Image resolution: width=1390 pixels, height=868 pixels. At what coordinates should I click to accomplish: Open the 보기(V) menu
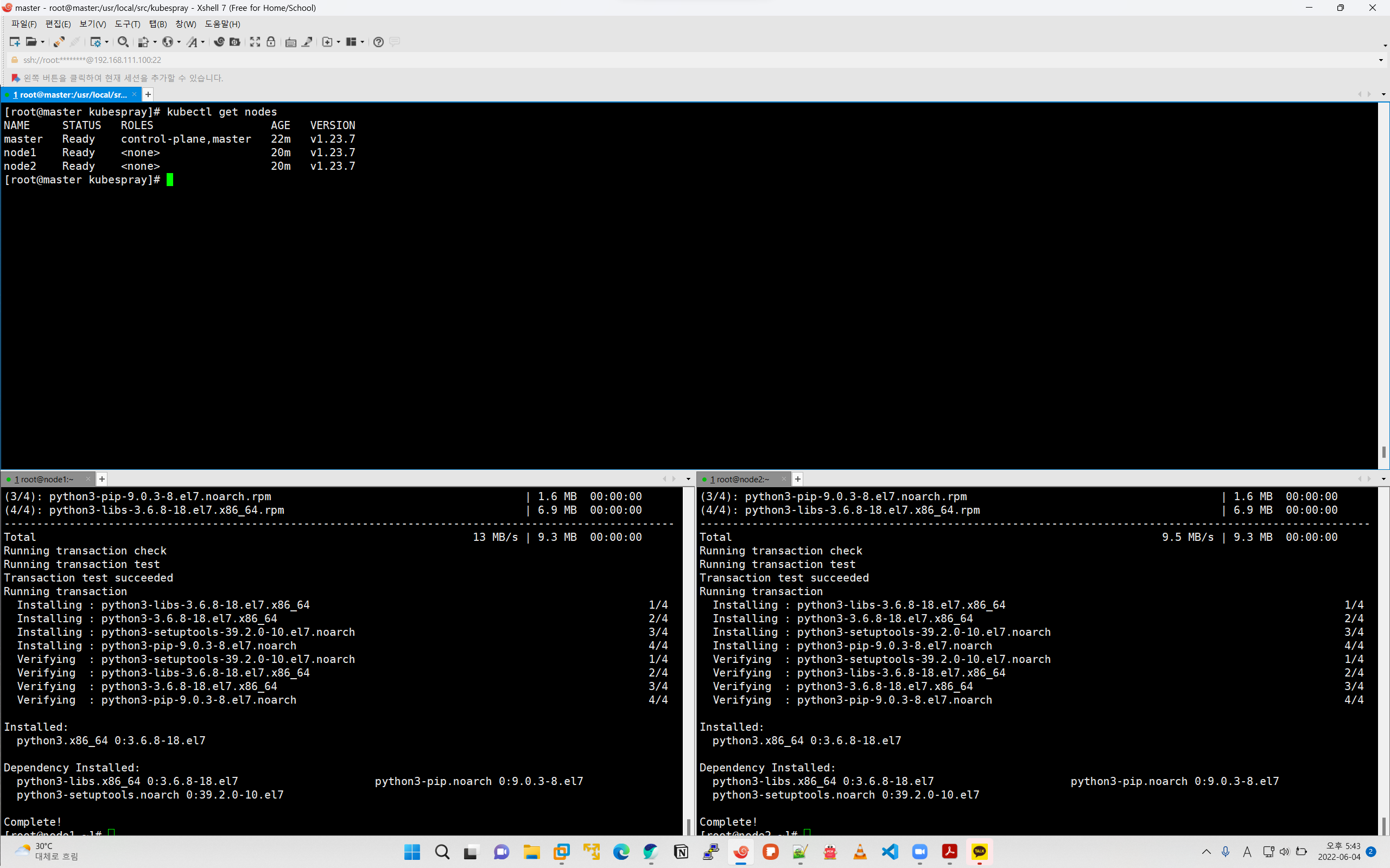(x=92, y=24)
